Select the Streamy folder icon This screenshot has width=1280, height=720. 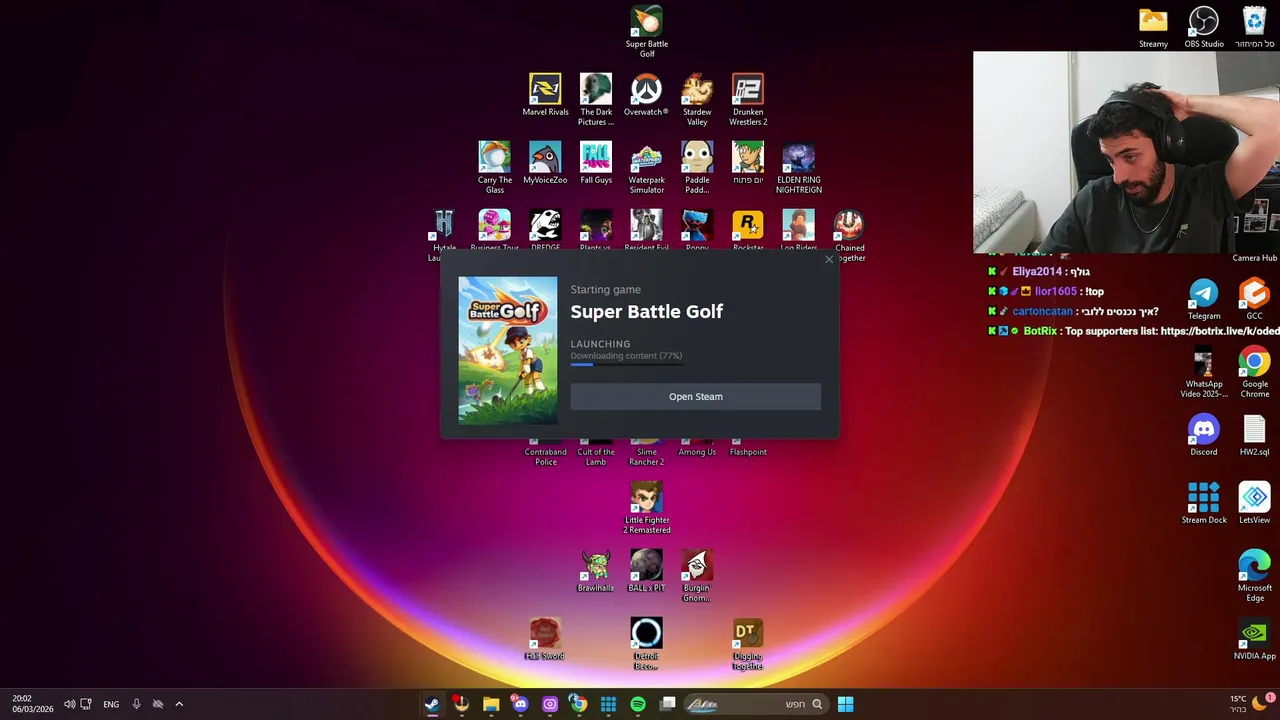click(x=1153, y=27)
